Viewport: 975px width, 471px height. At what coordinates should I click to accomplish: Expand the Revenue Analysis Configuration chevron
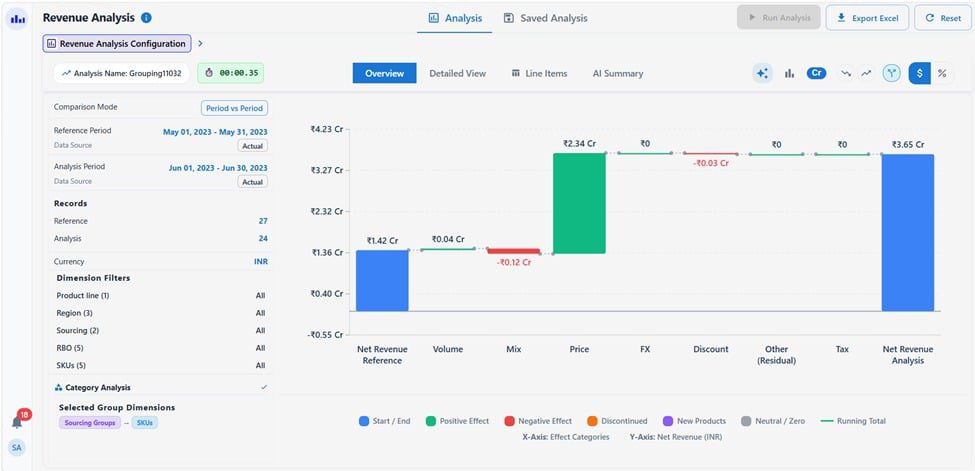click(200, 44)
